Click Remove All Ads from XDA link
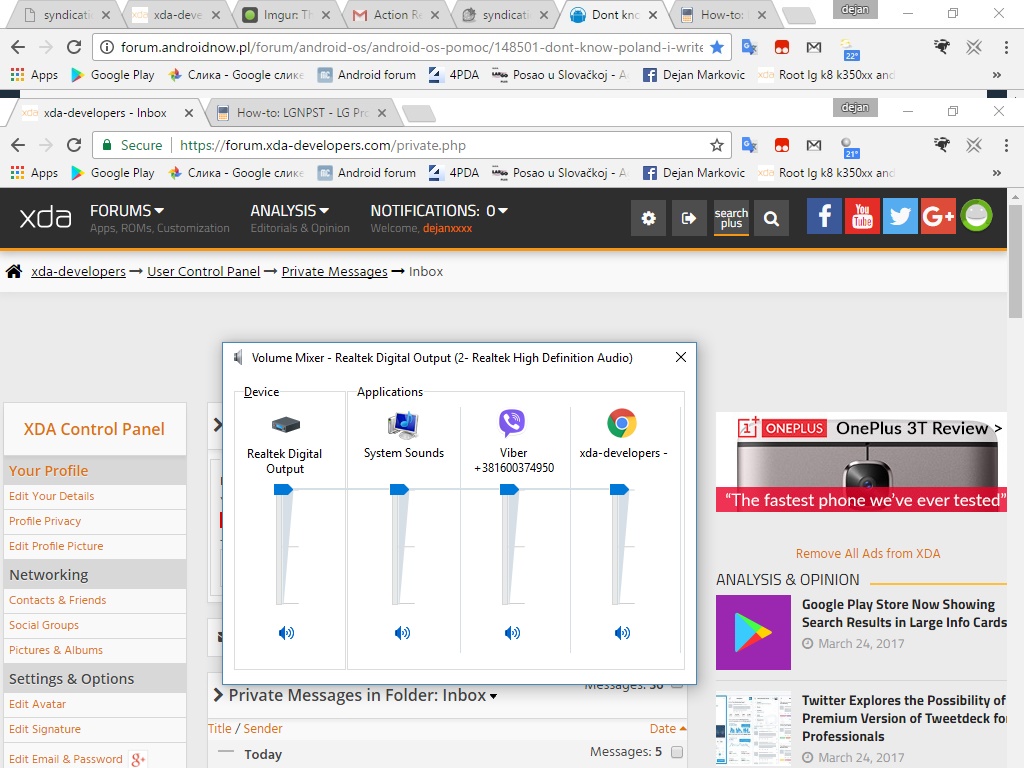Screen dimensions: 1024x768 867,553
